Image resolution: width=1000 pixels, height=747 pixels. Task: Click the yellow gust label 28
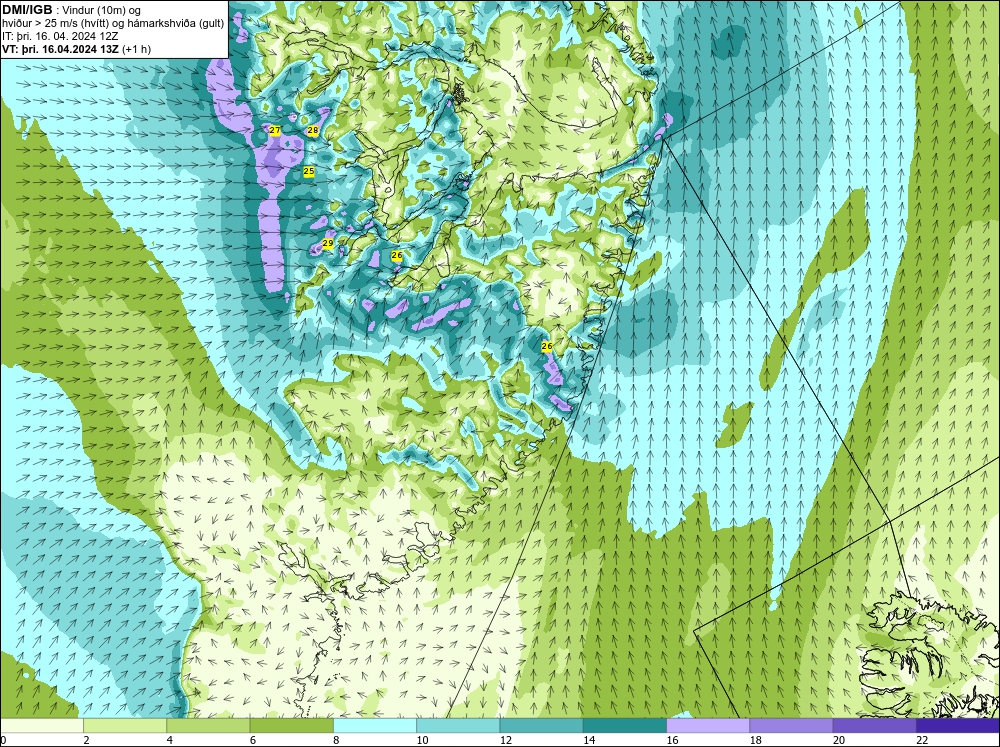tap(312, 130)
